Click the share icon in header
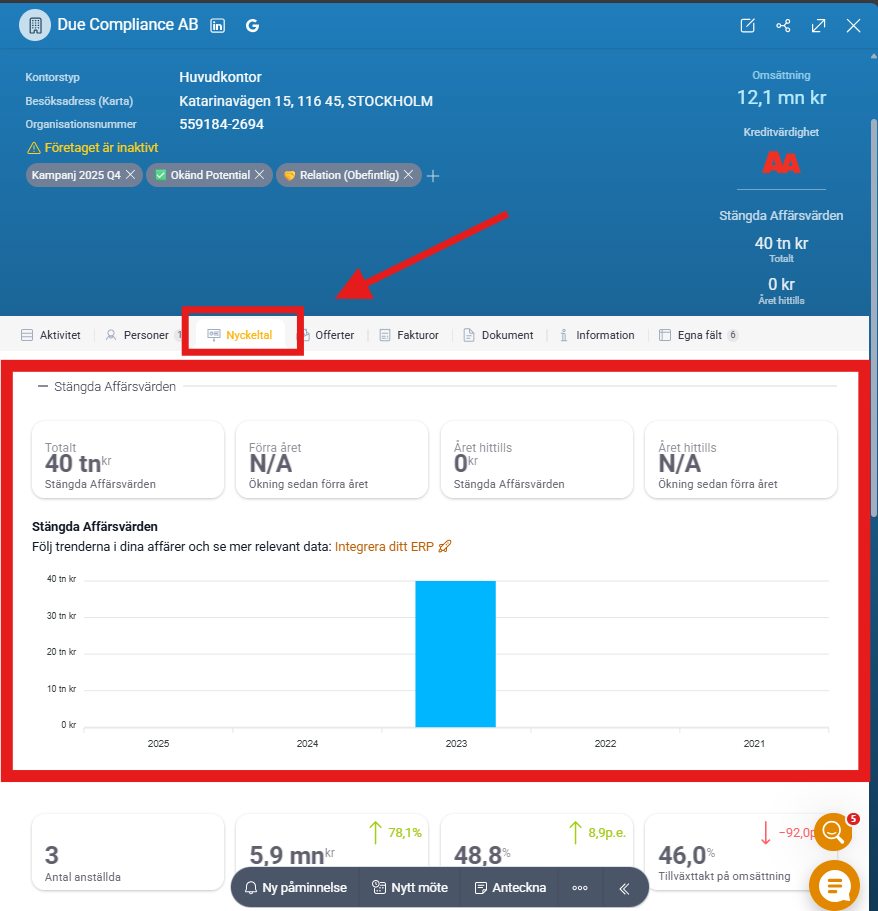The image size is (878, 911). pyautogui.click(x=783, y=26)
